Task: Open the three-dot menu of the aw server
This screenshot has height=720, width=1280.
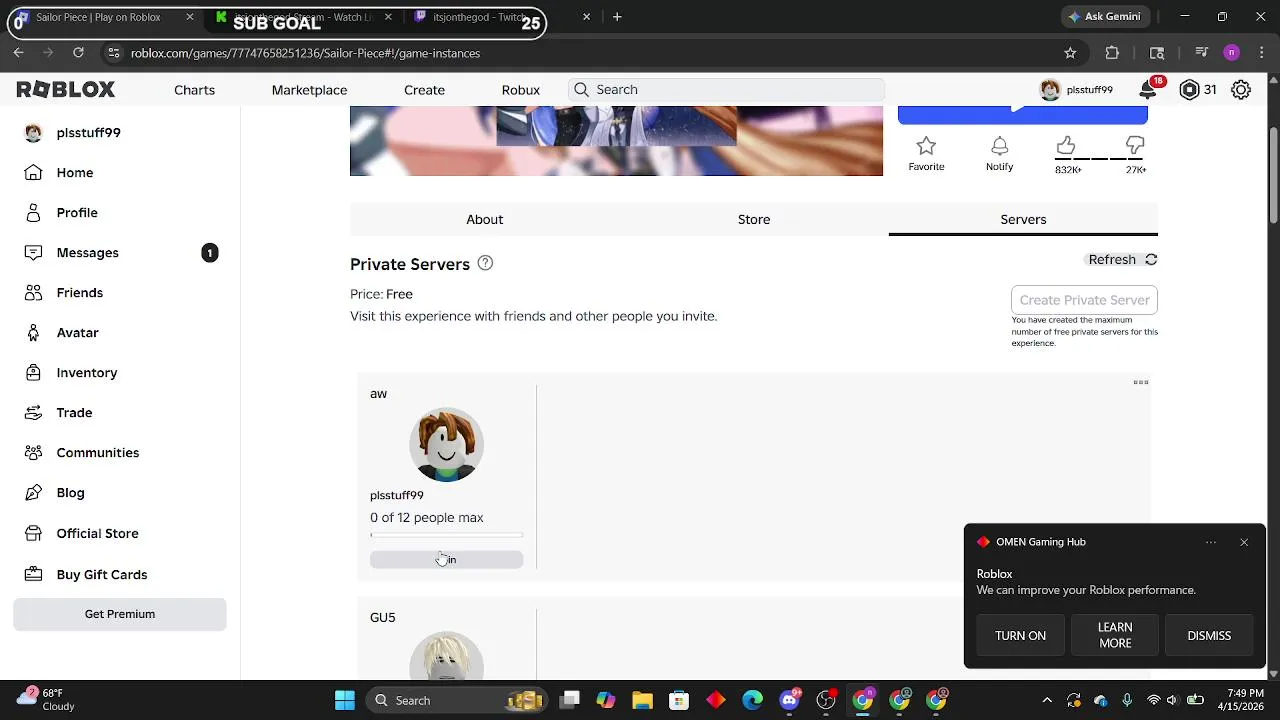Action: pyautogui.click(x=1141, y=382)
